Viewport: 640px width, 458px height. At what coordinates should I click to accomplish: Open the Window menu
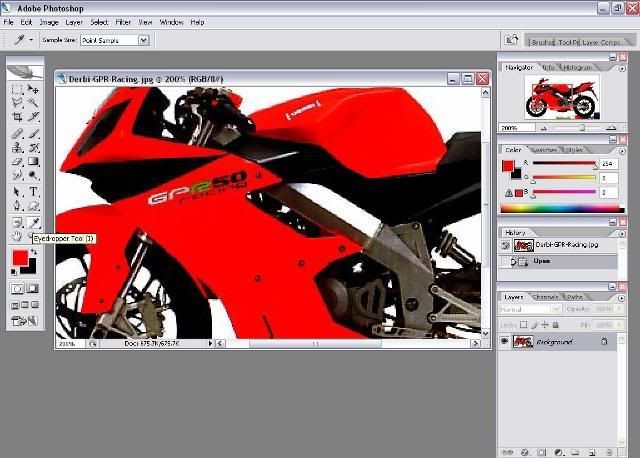pyautogui.click(x=171, y=22)
